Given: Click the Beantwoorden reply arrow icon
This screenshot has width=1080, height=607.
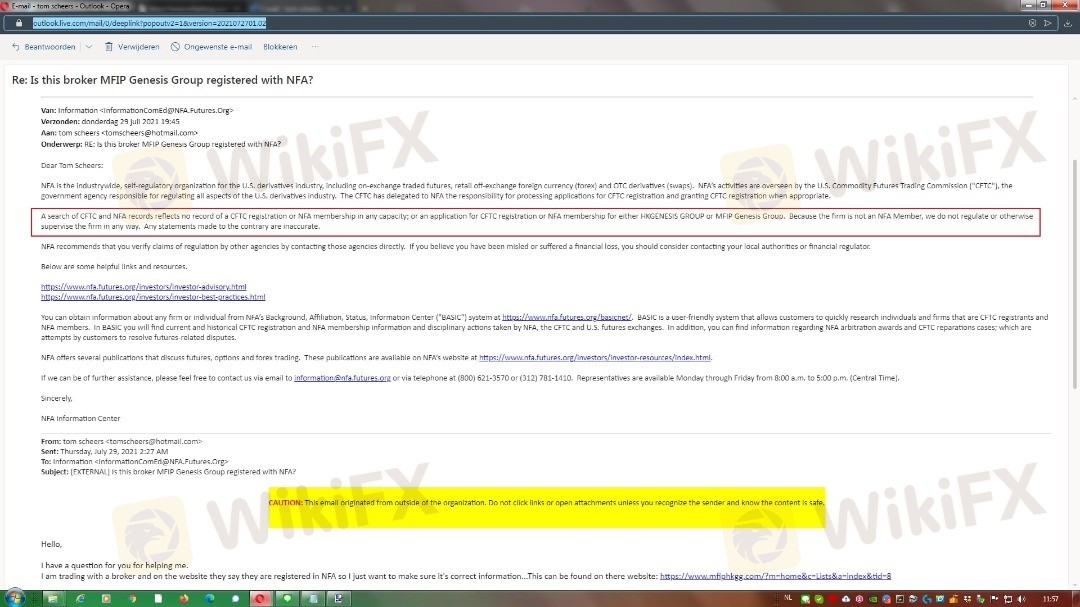Looking at the screenshot, I should [16, 47].
